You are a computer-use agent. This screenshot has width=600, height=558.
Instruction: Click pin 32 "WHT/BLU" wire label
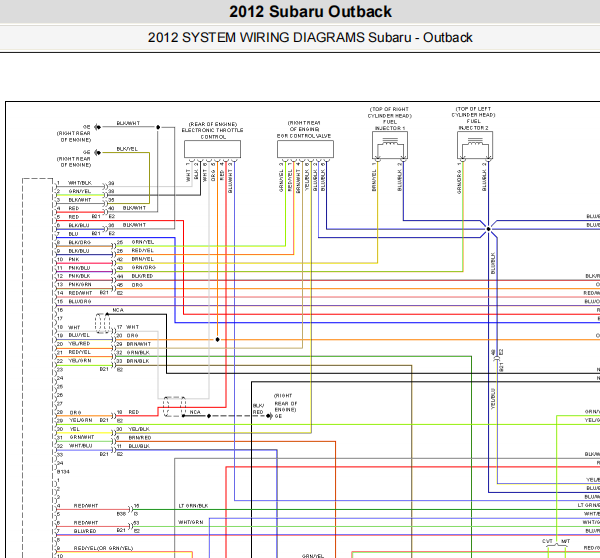point(80,445)
